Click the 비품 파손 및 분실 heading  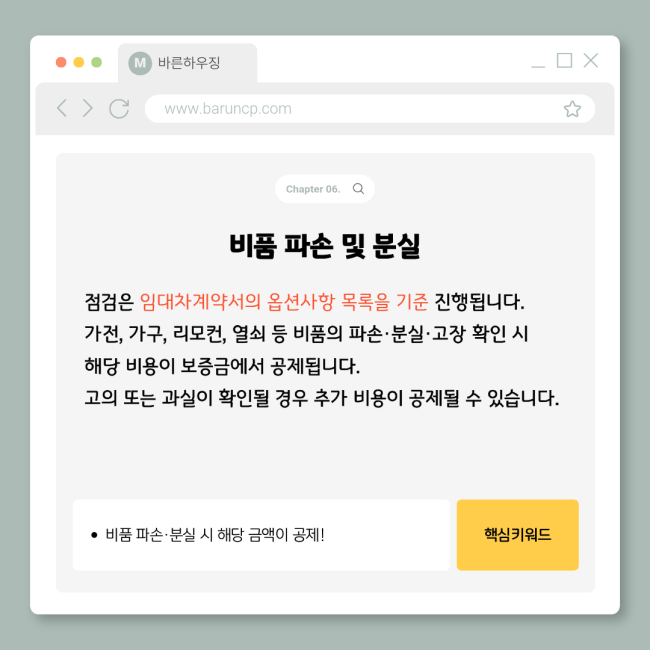click(x=325, y=246)
